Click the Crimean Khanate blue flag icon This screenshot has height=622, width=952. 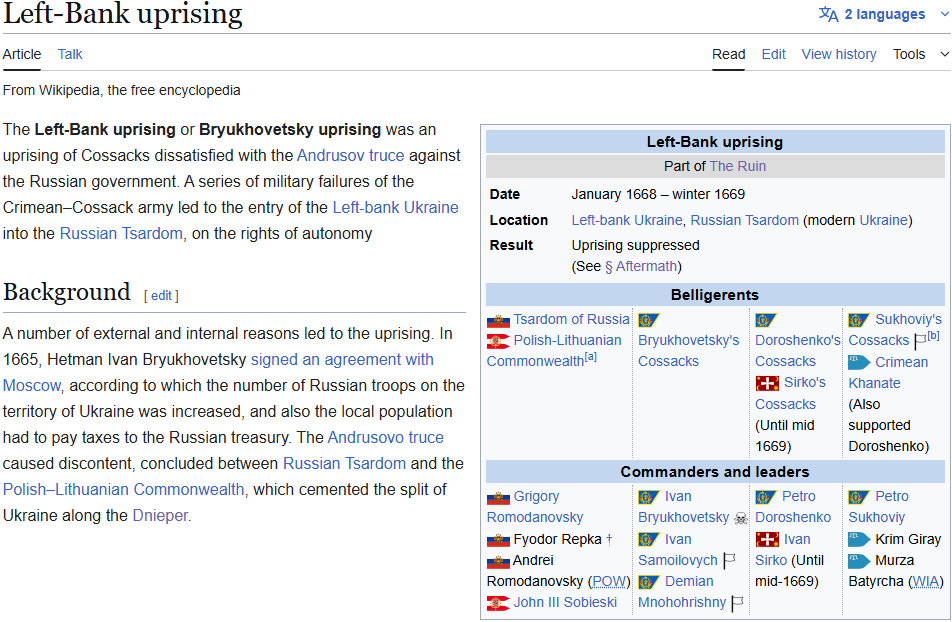[x=859, y=363]
